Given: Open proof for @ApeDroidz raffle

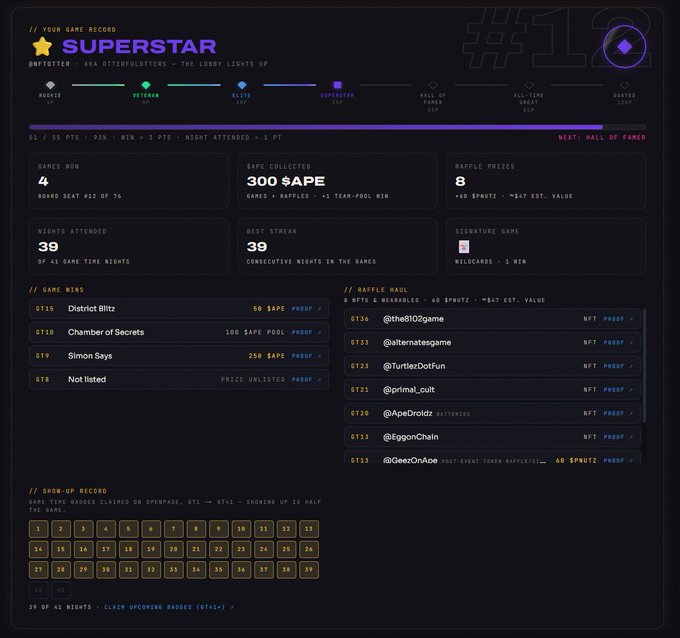Looking at the screenshot, I should [618, 413].
